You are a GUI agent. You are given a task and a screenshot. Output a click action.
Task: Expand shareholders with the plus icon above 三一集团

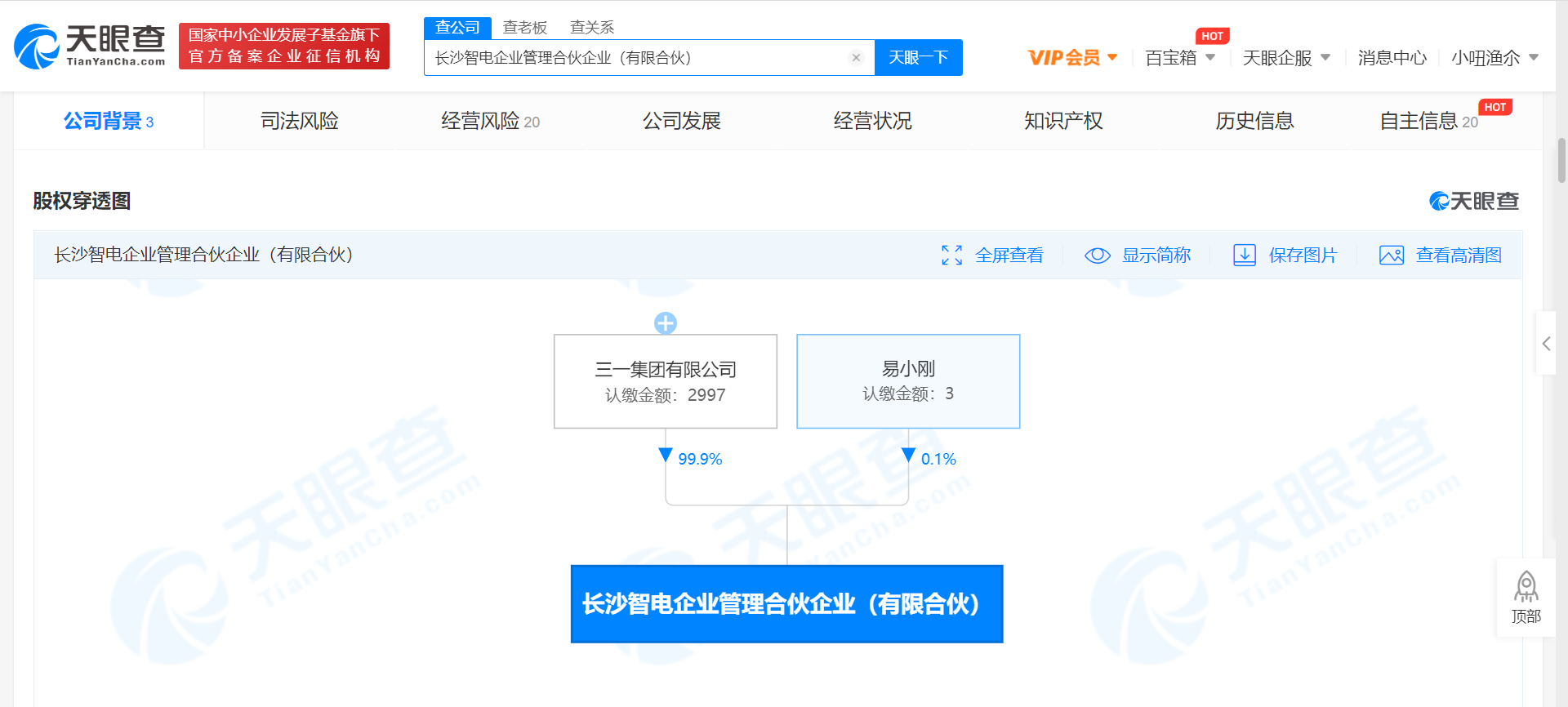666,323
